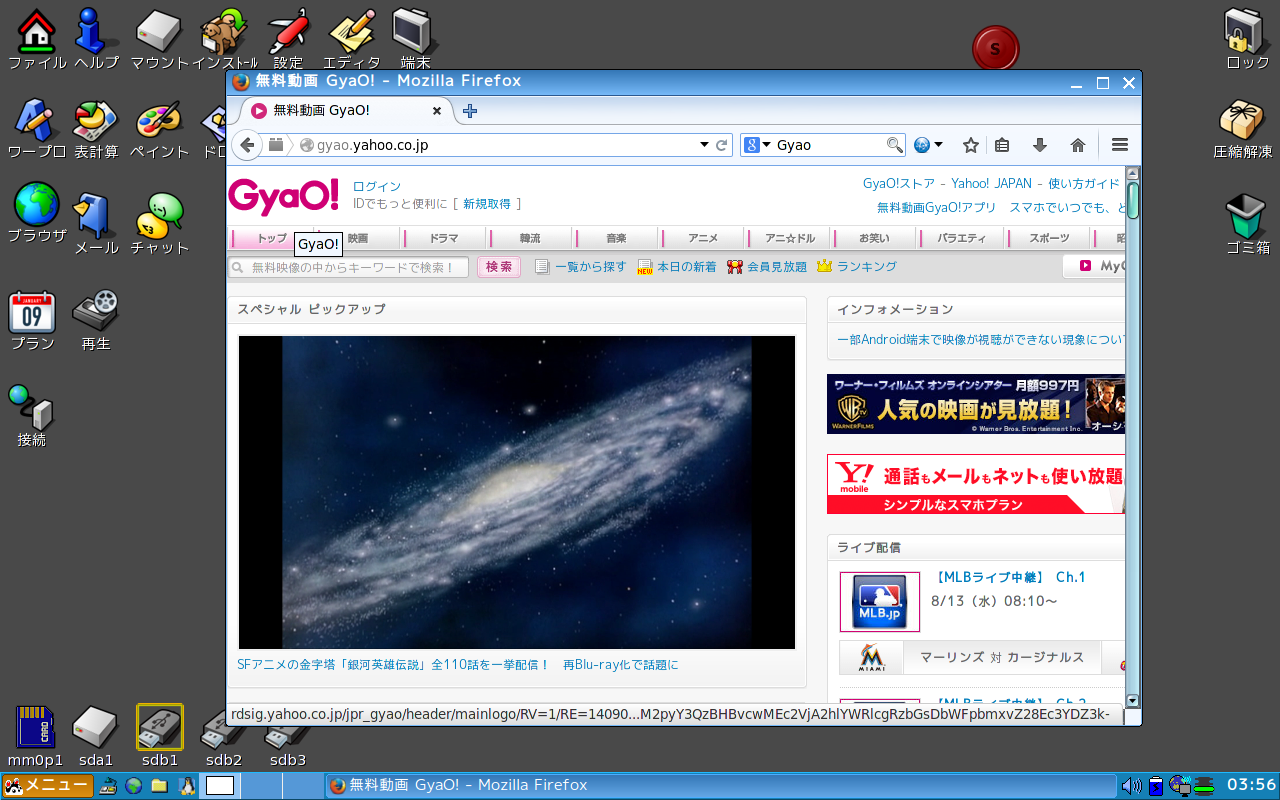Go to the Firefox home page icon

point(1078,145)
